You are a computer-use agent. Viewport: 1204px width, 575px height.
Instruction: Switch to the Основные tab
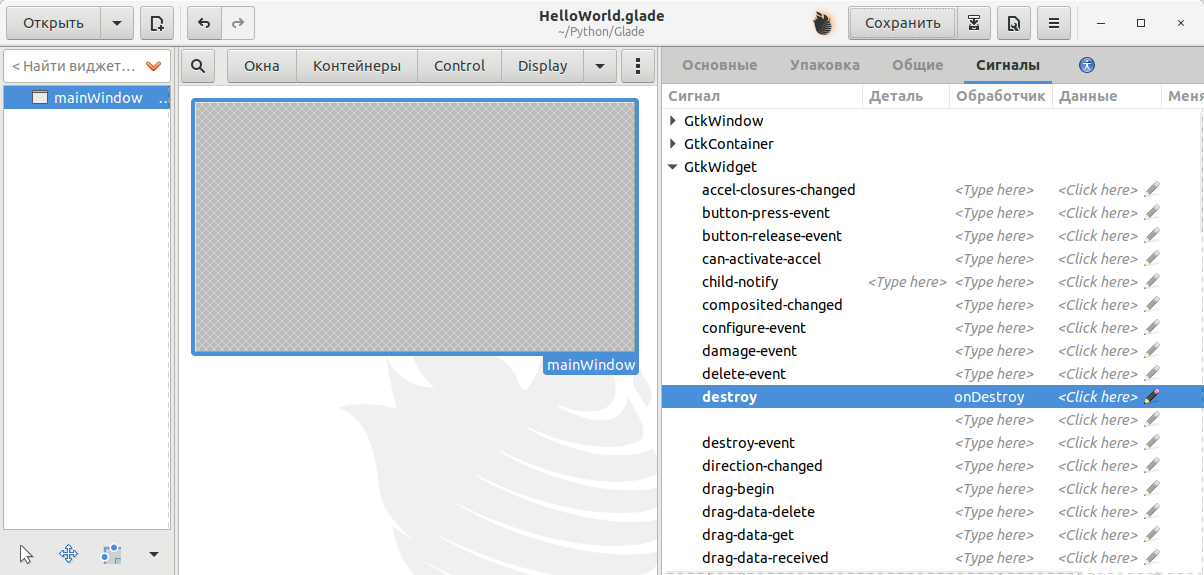(x=719, y=65)
